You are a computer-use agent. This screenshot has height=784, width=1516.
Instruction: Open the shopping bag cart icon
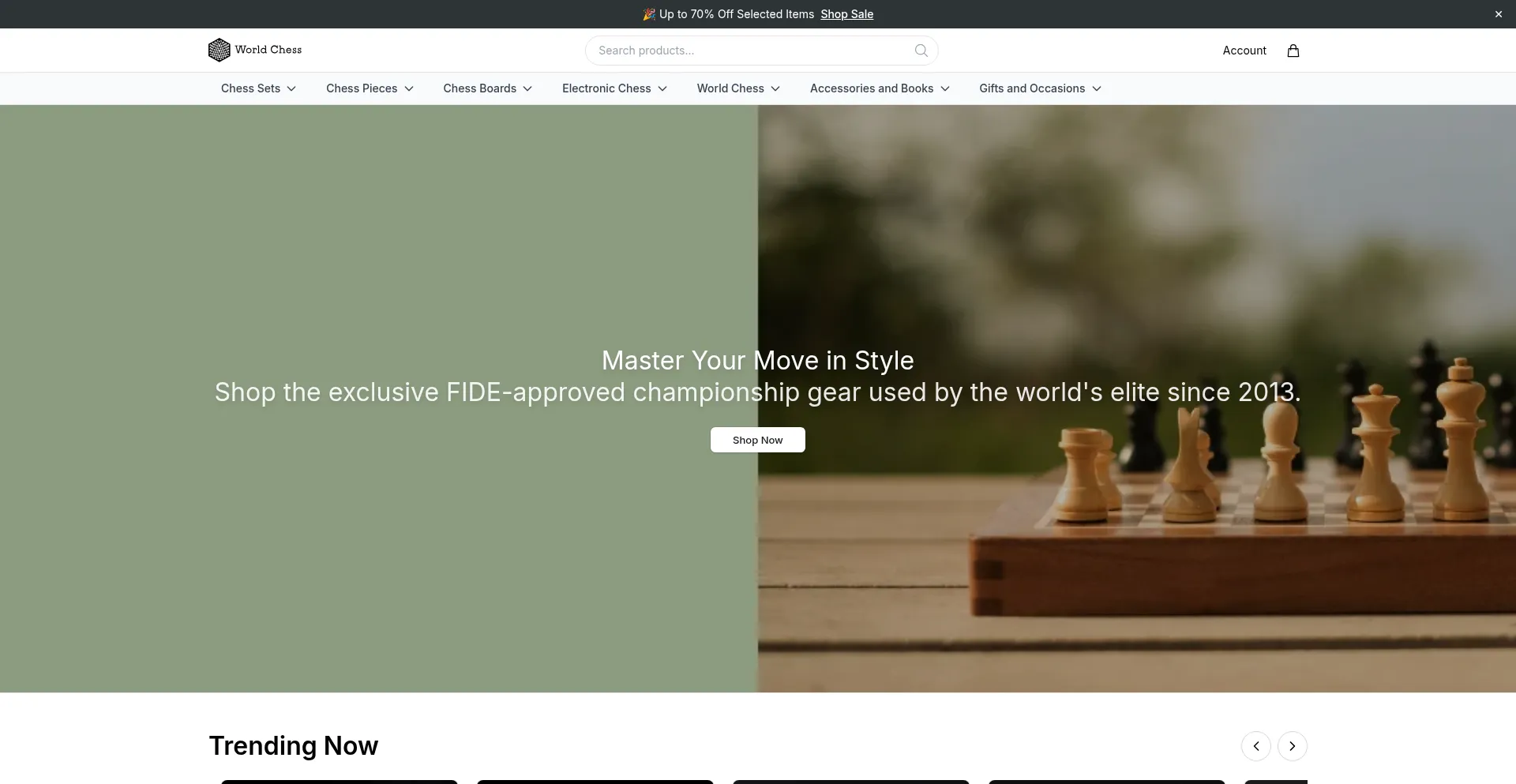click(x=1293, y=51)
